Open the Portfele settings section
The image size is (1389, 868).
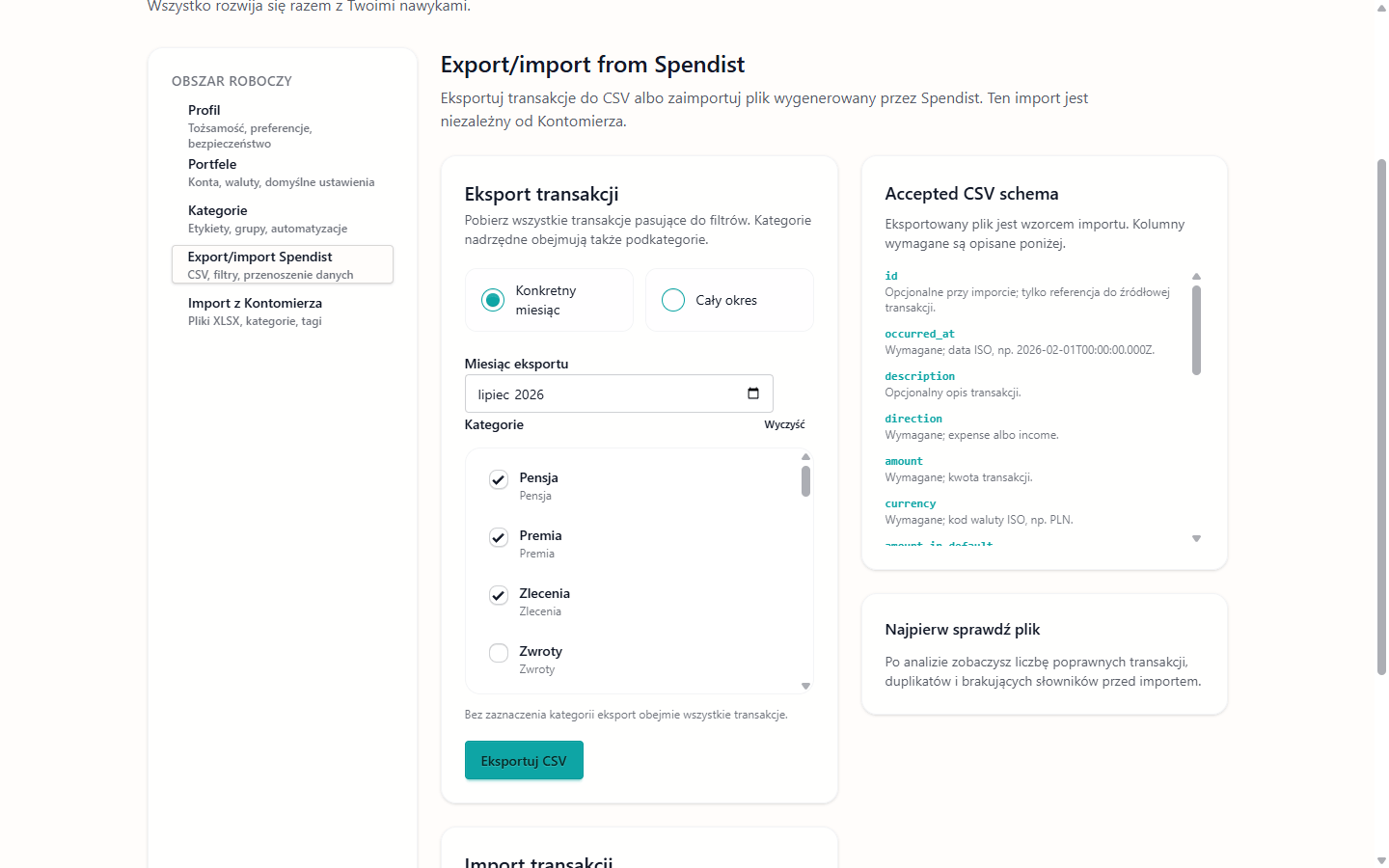coord(283,173)
